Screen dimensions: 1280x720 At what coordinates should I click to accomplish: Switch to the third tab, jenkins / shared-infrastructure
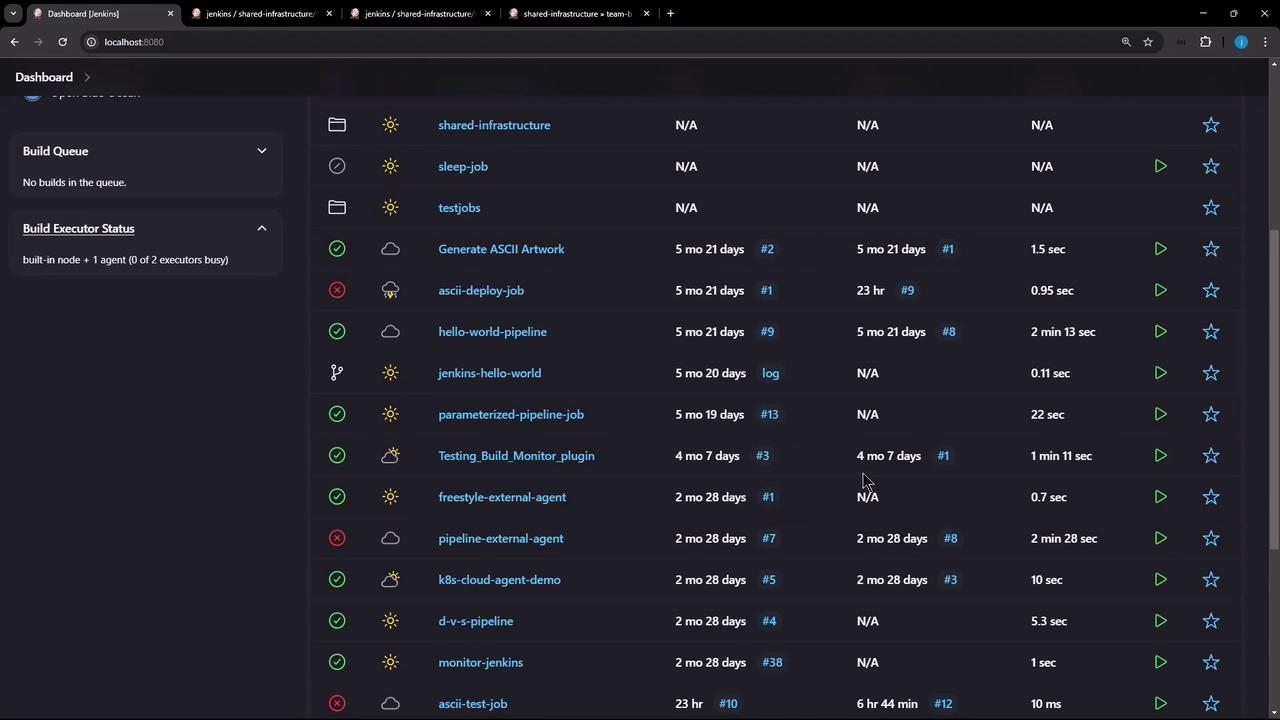coord(419,14)
